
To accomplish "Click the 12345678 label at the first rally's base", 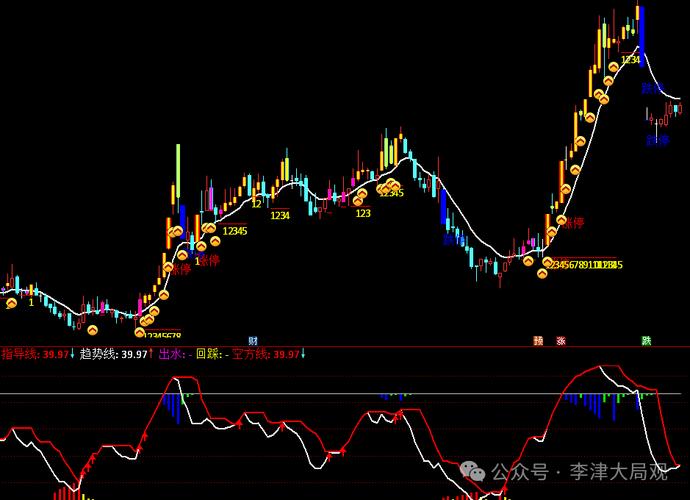I will click(x=162, y=335).
